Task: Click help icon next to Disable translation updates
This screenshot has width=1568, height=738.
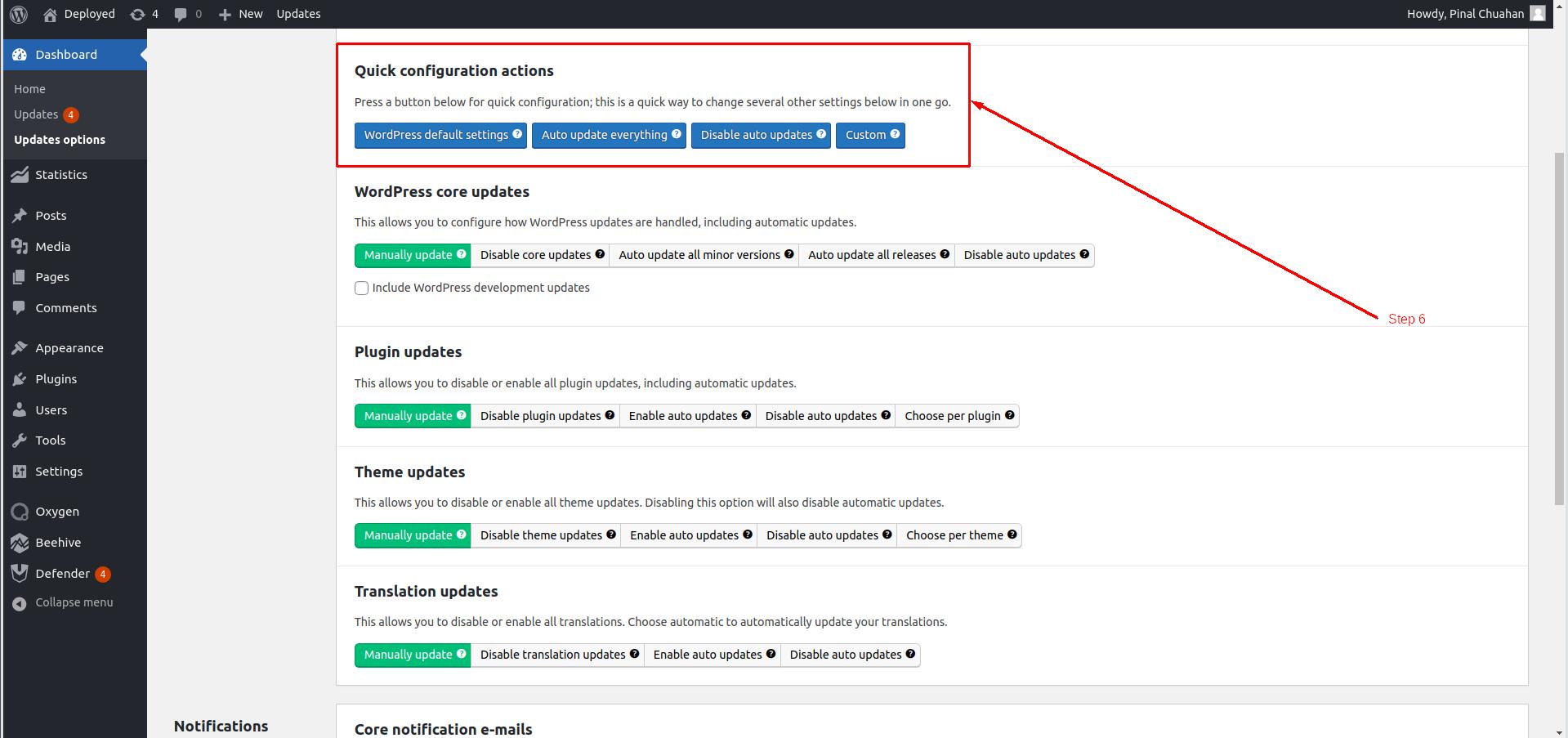Action: tap(635, 654)
